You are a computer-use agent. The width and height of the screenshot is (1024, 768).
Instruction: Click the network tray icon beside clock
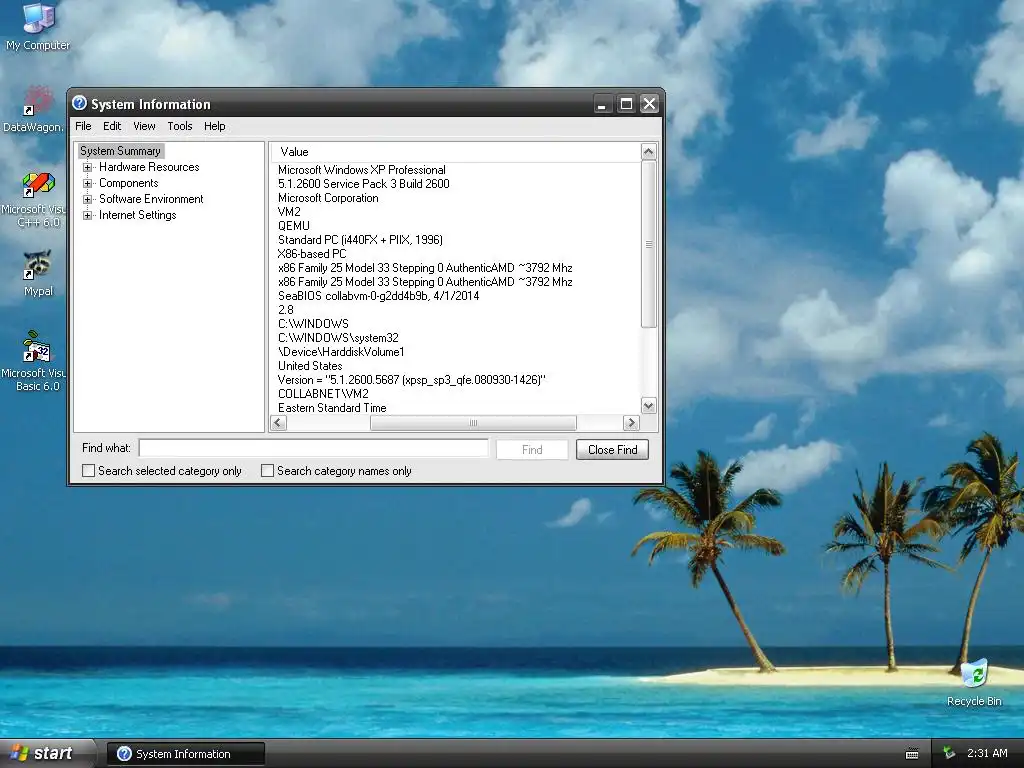click(x=948, y=754)
